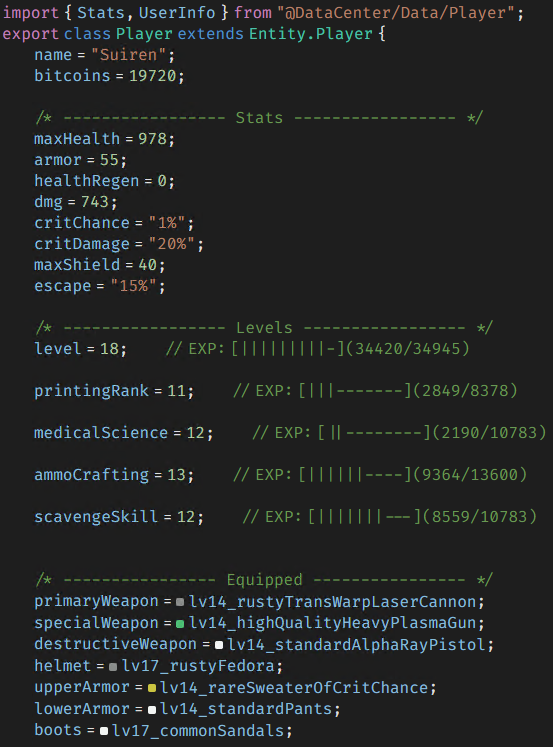Click the Entity.Player class reference
Image resolution: width=553 pixels, height=747 pixels.
(311, 34)
